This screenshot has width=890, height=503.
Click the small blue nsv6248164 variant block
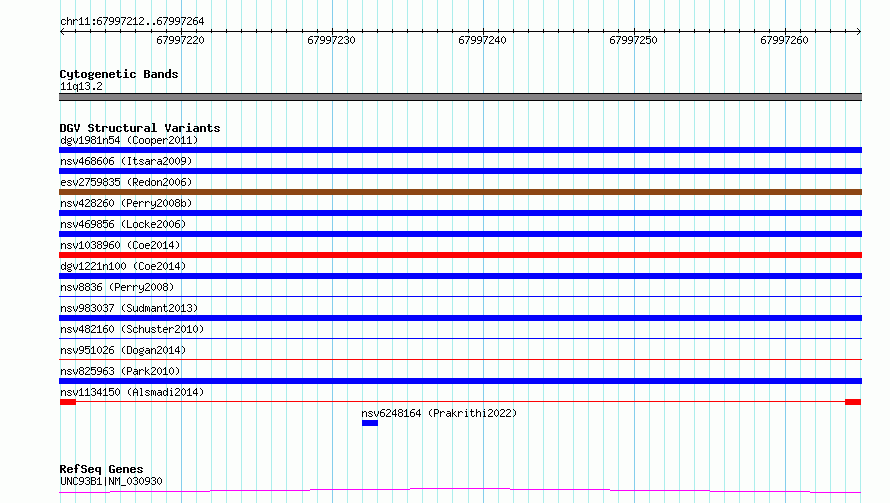(x=370, y=423)
